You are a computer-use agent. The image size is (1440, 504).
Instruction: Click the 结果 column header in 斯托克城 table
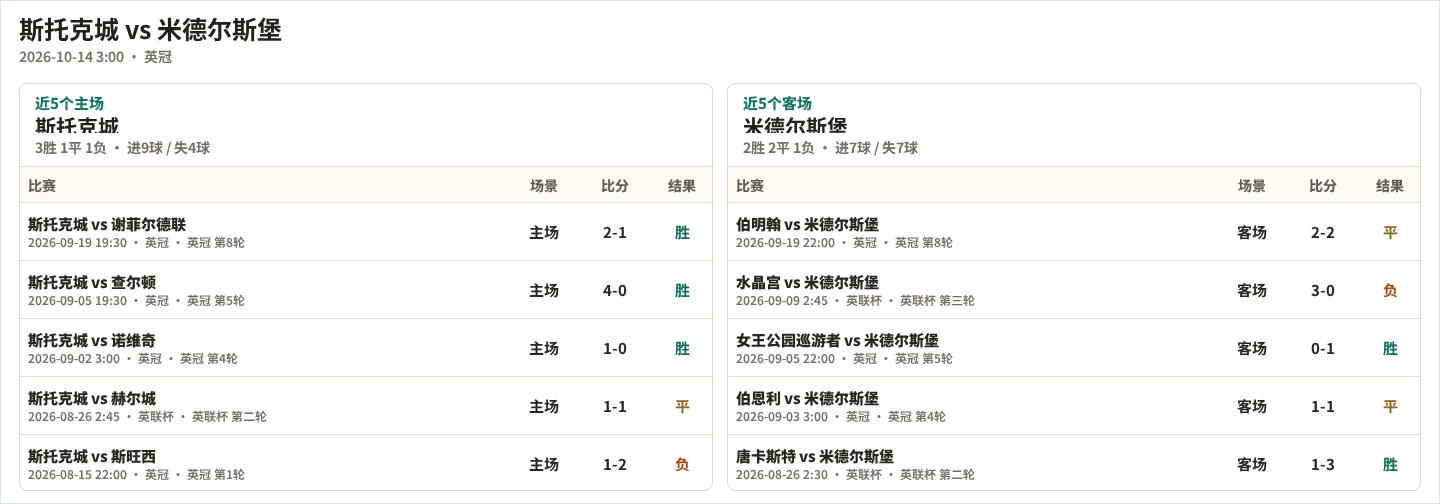coord(682,186)
